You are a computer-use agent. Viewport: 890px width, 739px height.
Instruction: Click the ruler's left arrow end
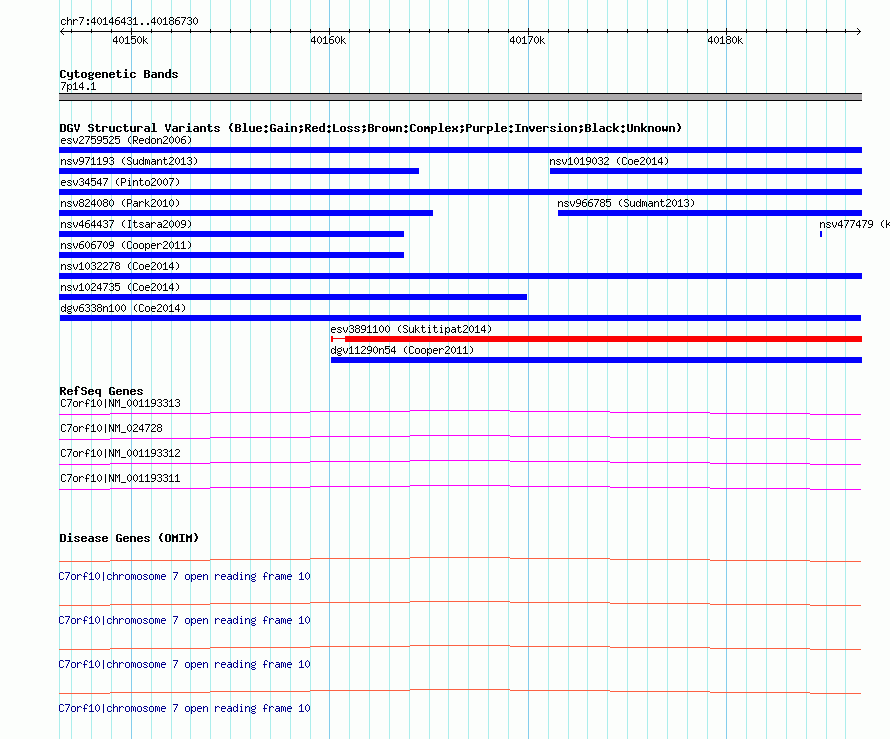[62, 31]
